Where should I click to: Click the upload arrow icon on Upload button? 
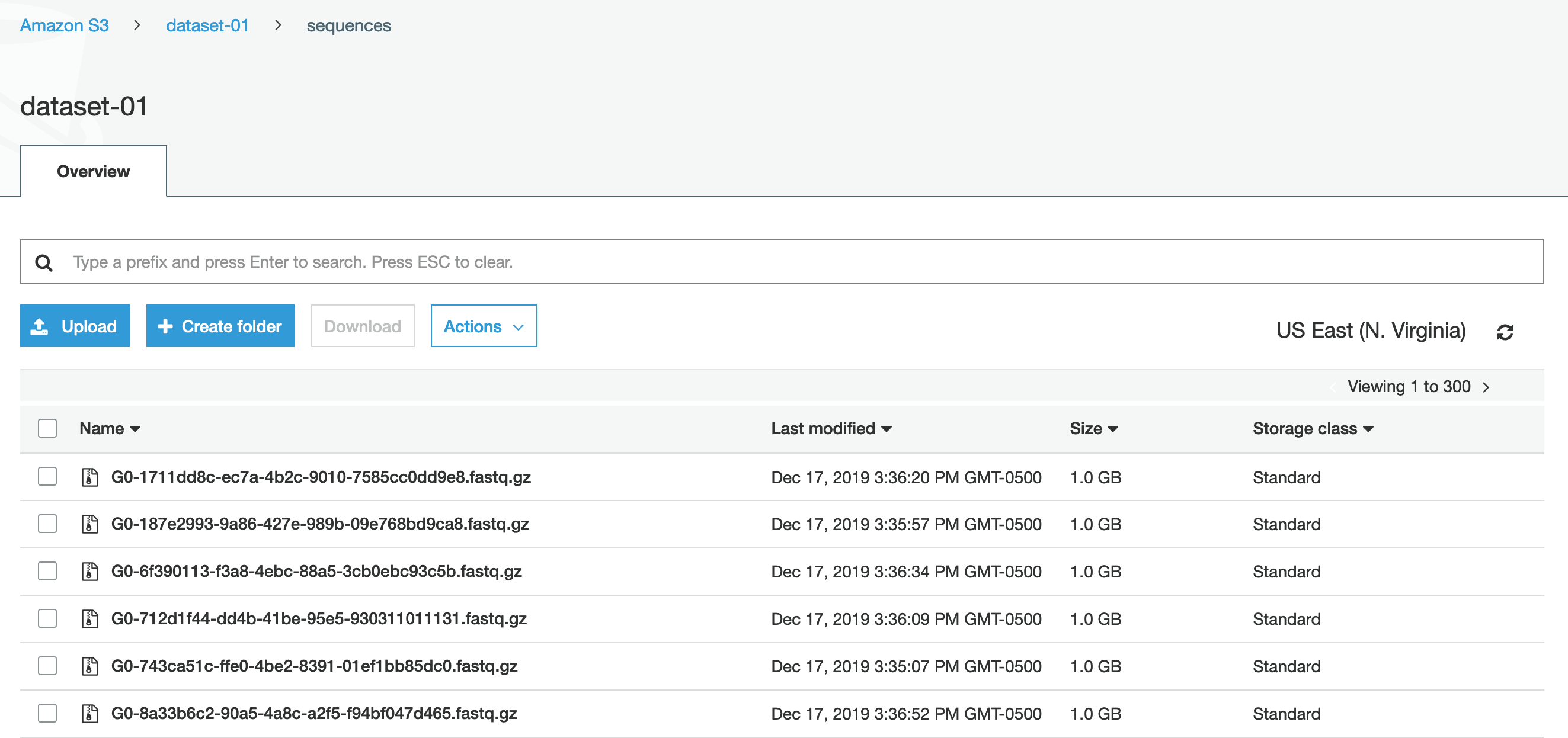(41, 326)
